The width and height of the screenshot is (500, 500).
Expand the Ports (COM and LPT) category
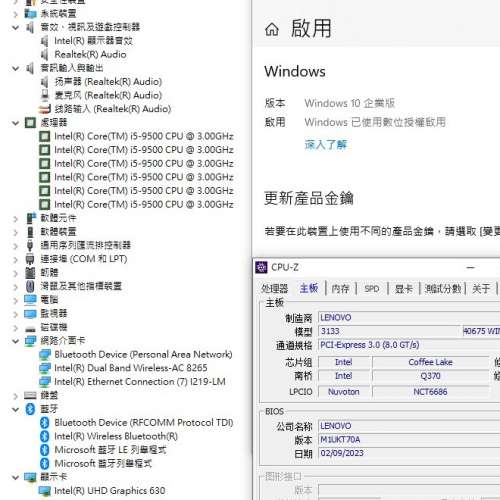click(15, 260)
